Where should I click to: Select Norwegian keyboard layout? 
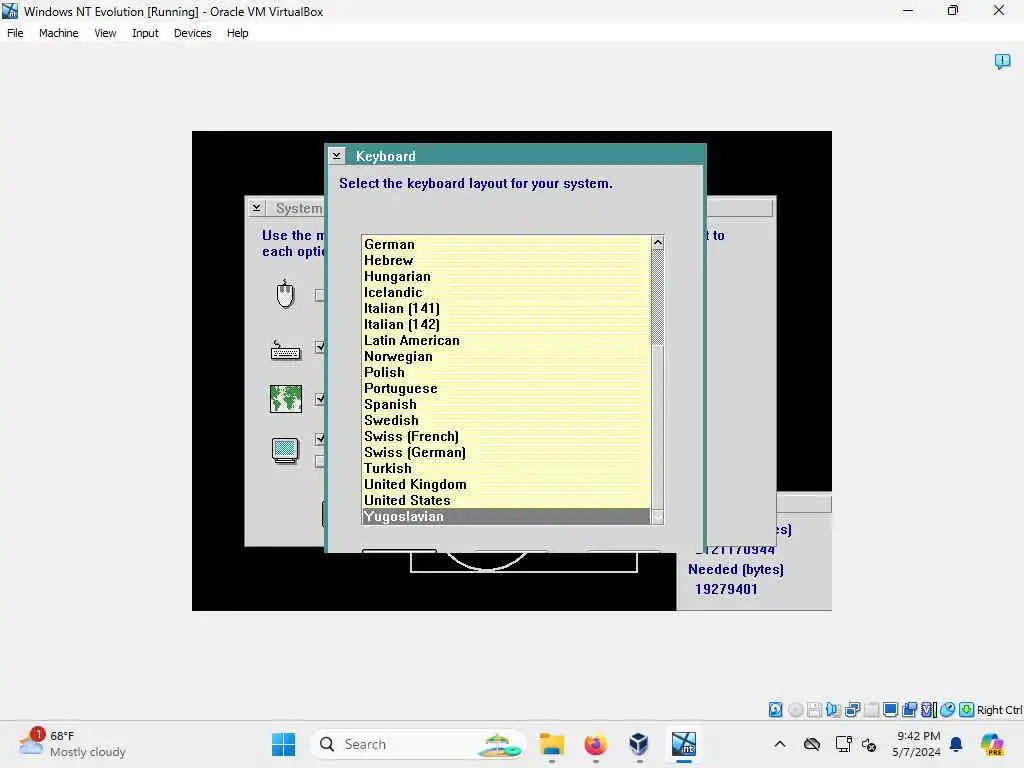[506, 356]
